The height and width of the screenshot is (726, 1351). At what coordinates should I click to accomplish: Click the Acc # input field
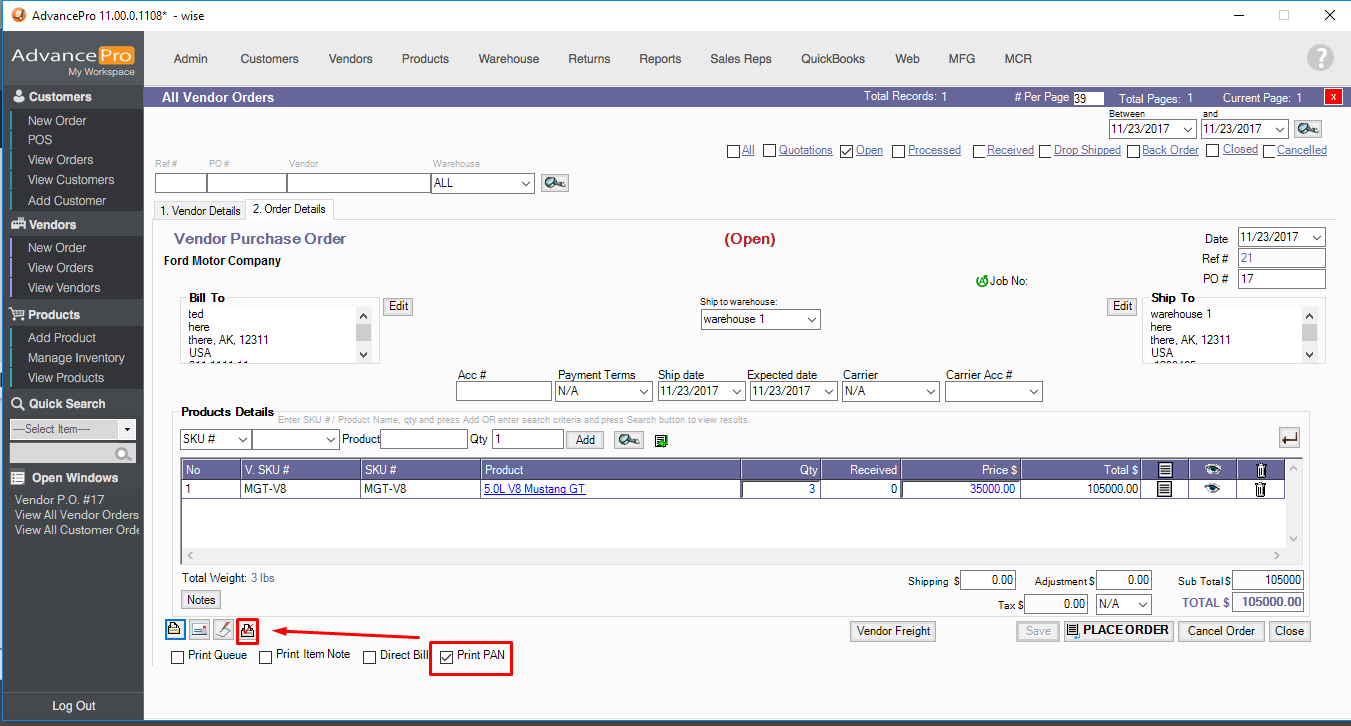(x=504, y=392)
